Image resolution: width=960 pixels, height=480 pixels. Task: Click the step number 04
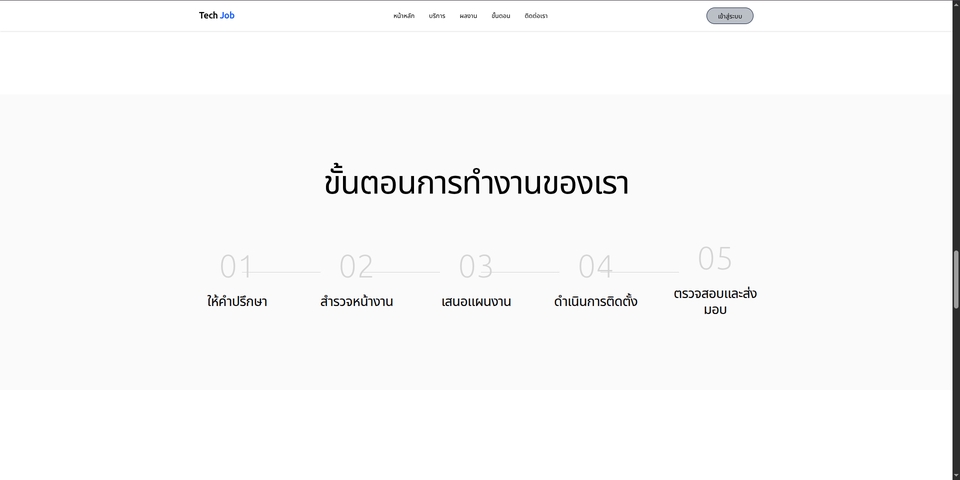click(595, 267)
